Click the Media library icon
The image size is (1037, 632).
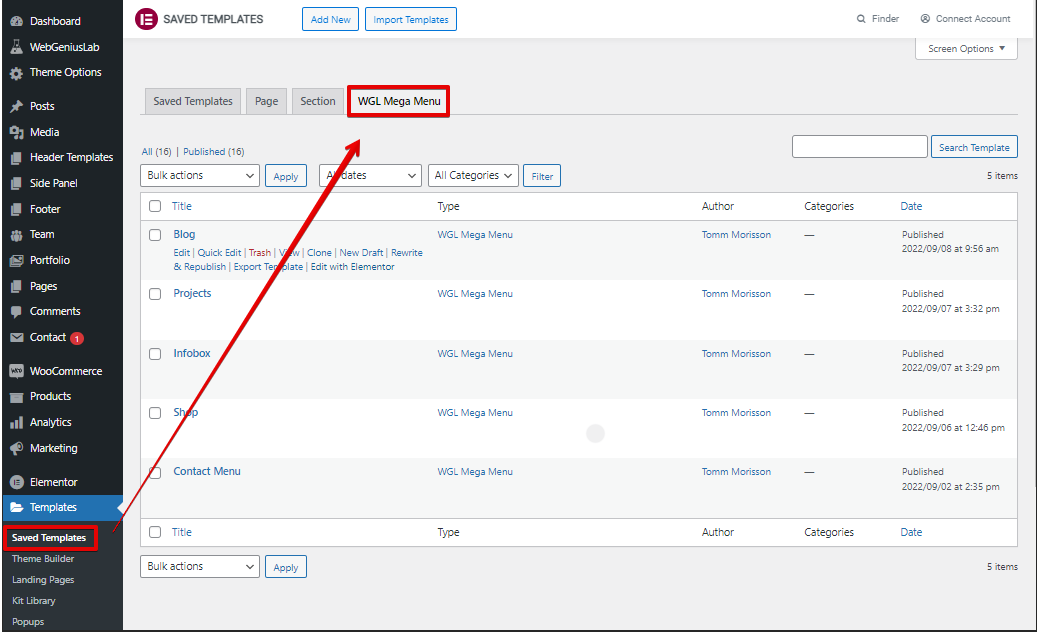(x=17, y=132)
